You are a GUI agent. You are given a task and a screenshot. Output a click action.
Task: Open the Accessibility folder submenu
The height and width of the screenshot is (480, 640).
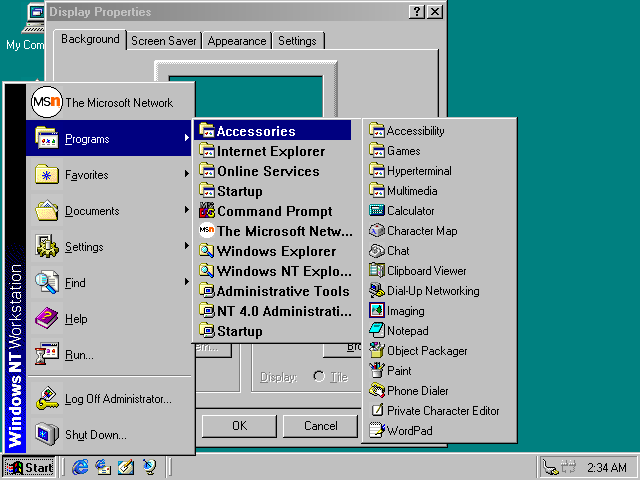click(440, 131)
